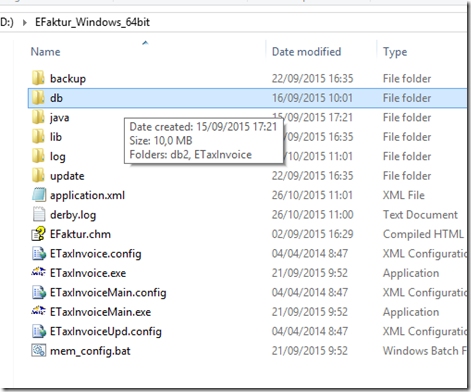Click the lib folder icon
Screen dimensions: 471x392
(38, 136)
